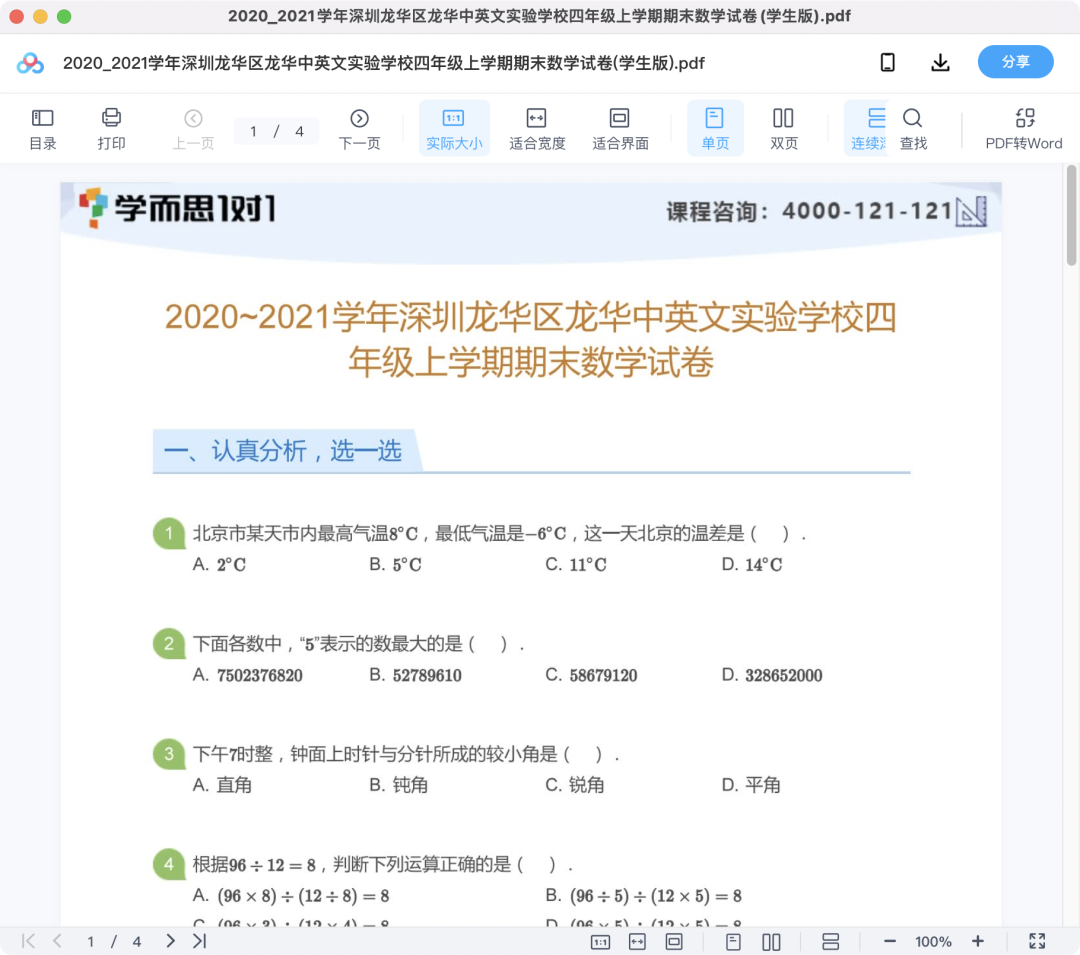Select 适合界面 fit page view
Image resolution: width=1080 pixels, height=955 pixels.
620,129
